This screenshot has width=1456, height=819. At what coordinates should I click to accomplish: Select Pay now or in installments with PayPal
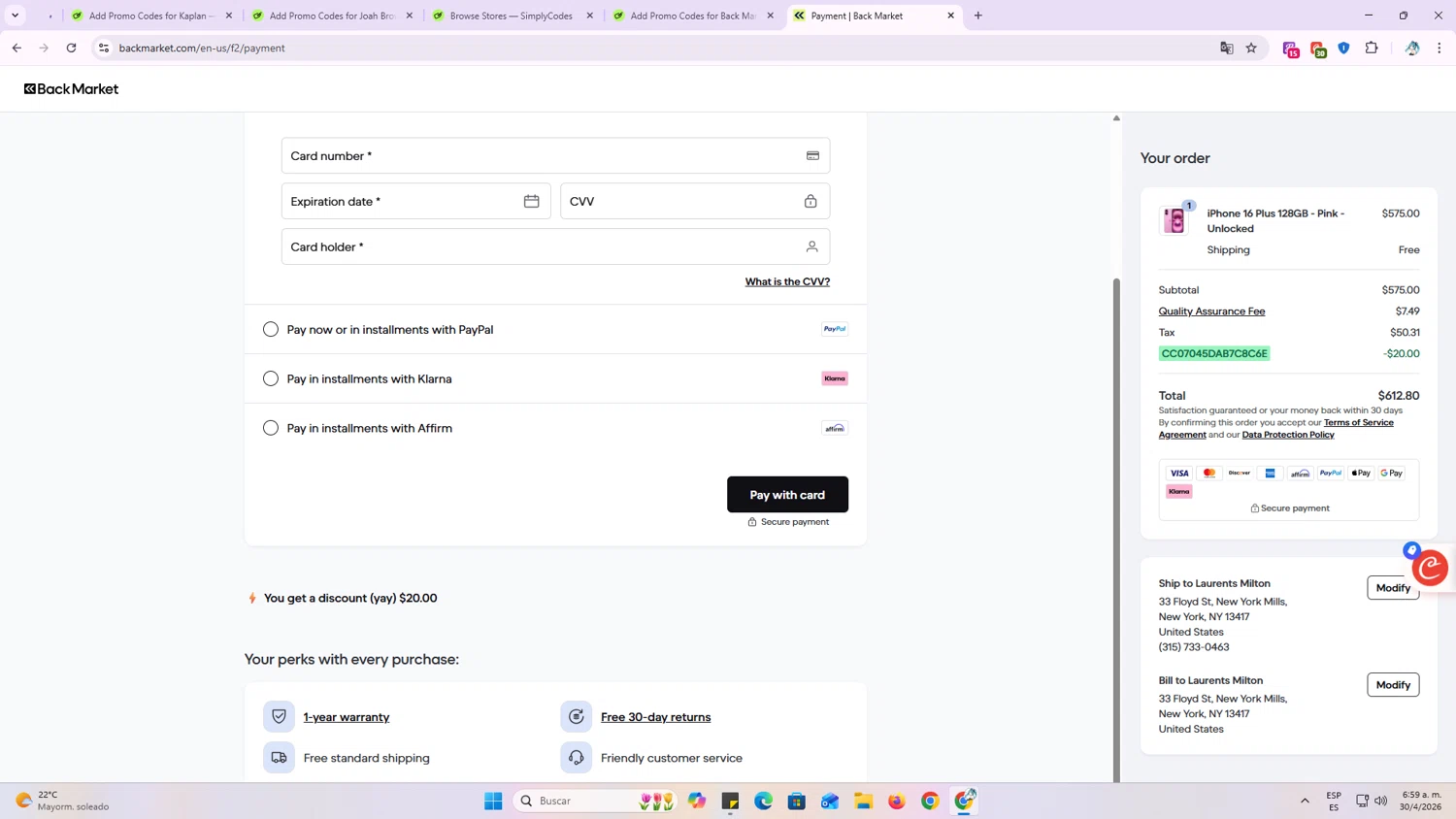[x=271, y=330]
